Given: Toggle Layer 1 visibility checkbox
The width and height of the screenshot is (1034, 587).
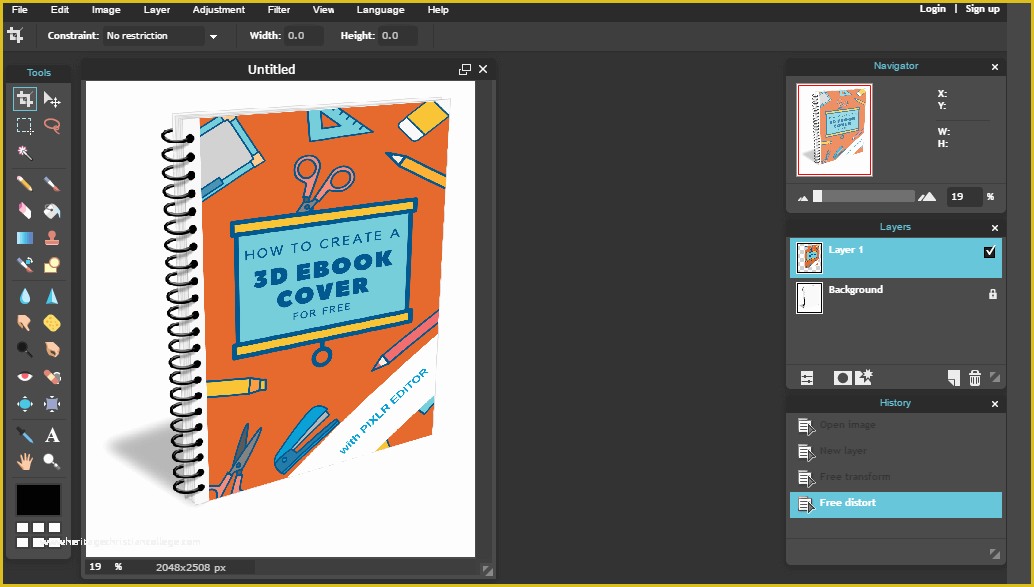Looking at the screenshot, I should [989, 251].
